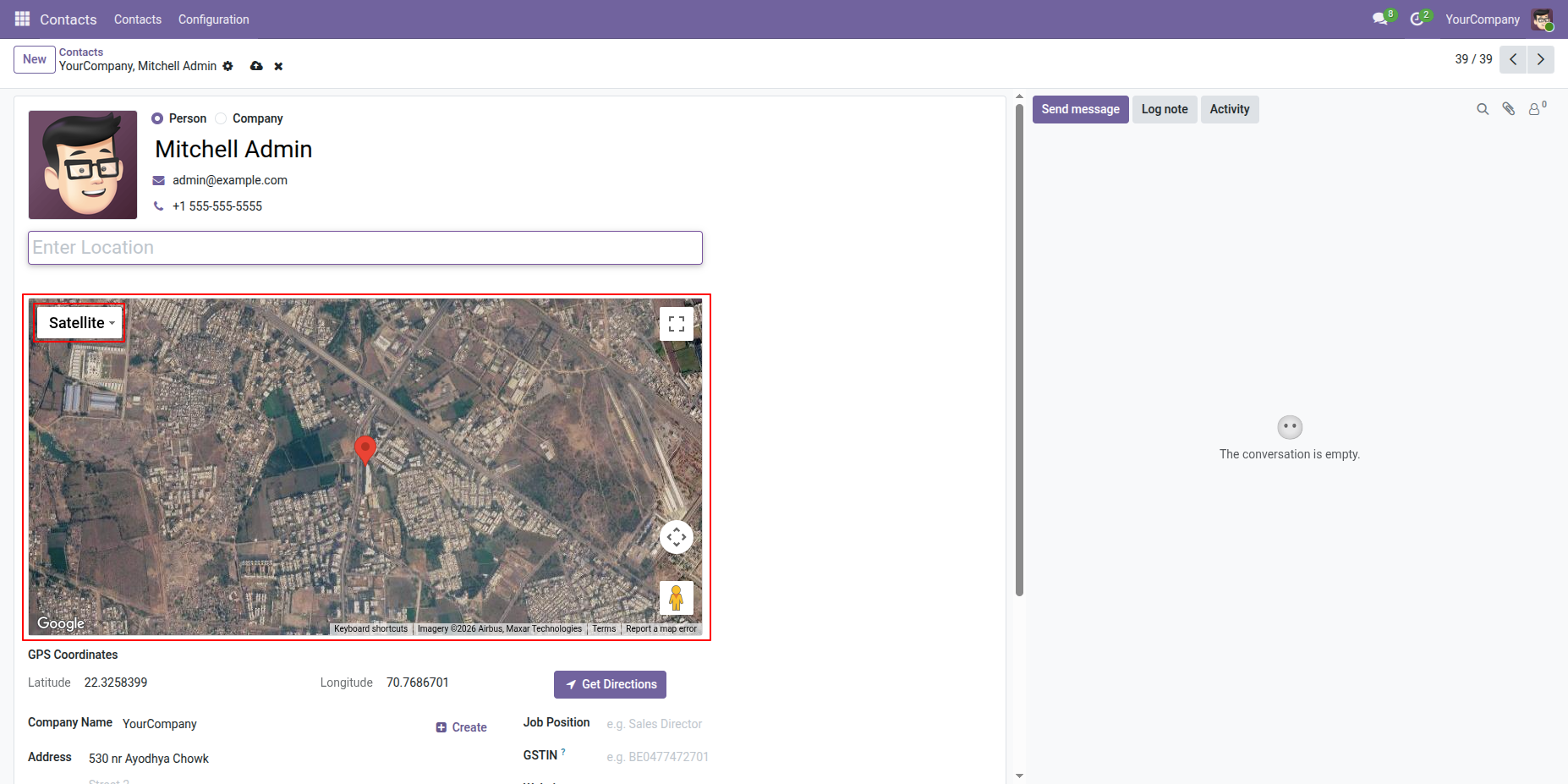This screenshot has width=1568, height=784.
Task: Click the Get Directions button
Action: [610, 684]
